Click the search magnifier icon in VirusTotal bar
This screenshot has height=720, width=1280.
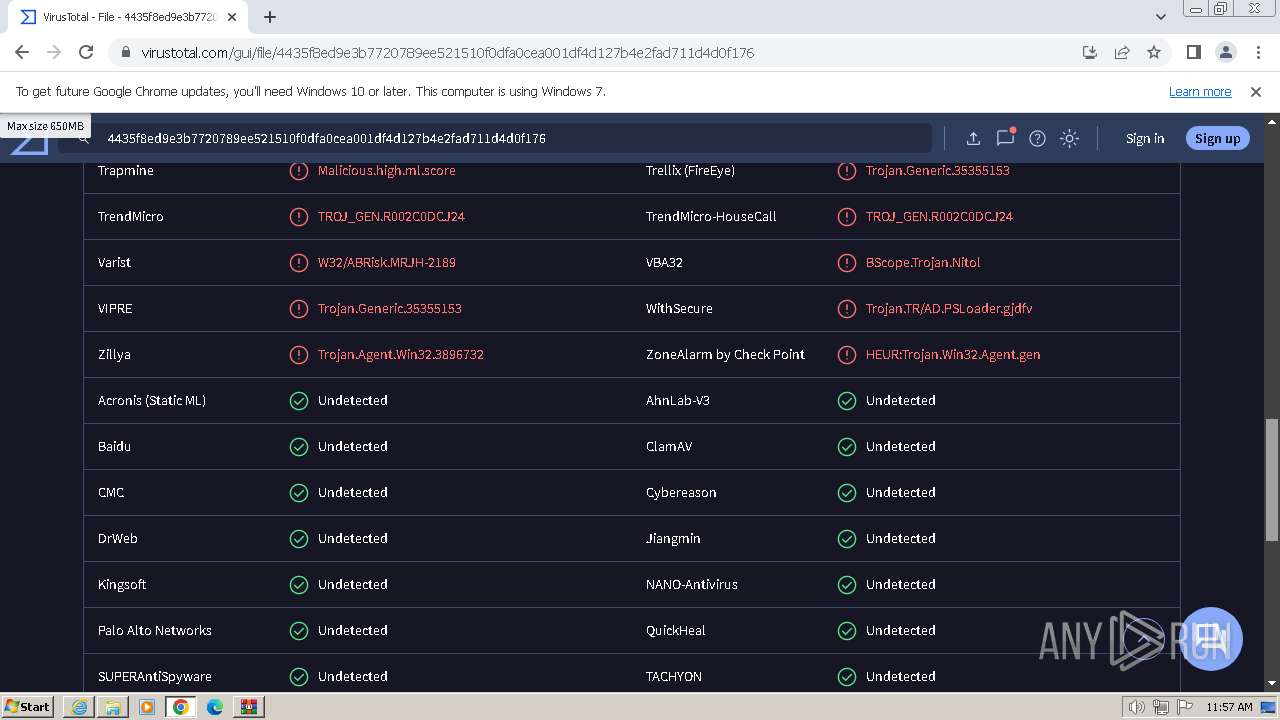coord(84,139)
